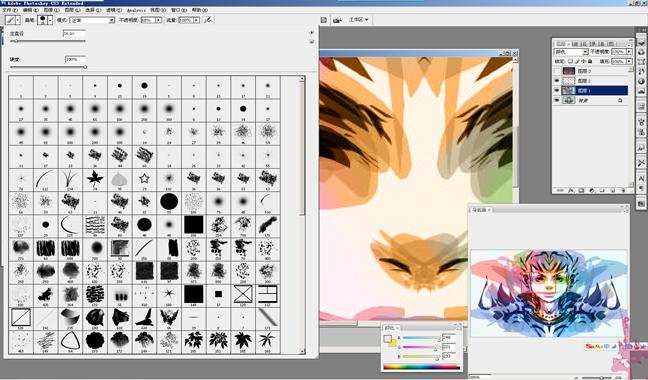The height and width of the screenshot is (380, 648).
Task: Choose the star outline brush preset
Action: tap(144, 178)
